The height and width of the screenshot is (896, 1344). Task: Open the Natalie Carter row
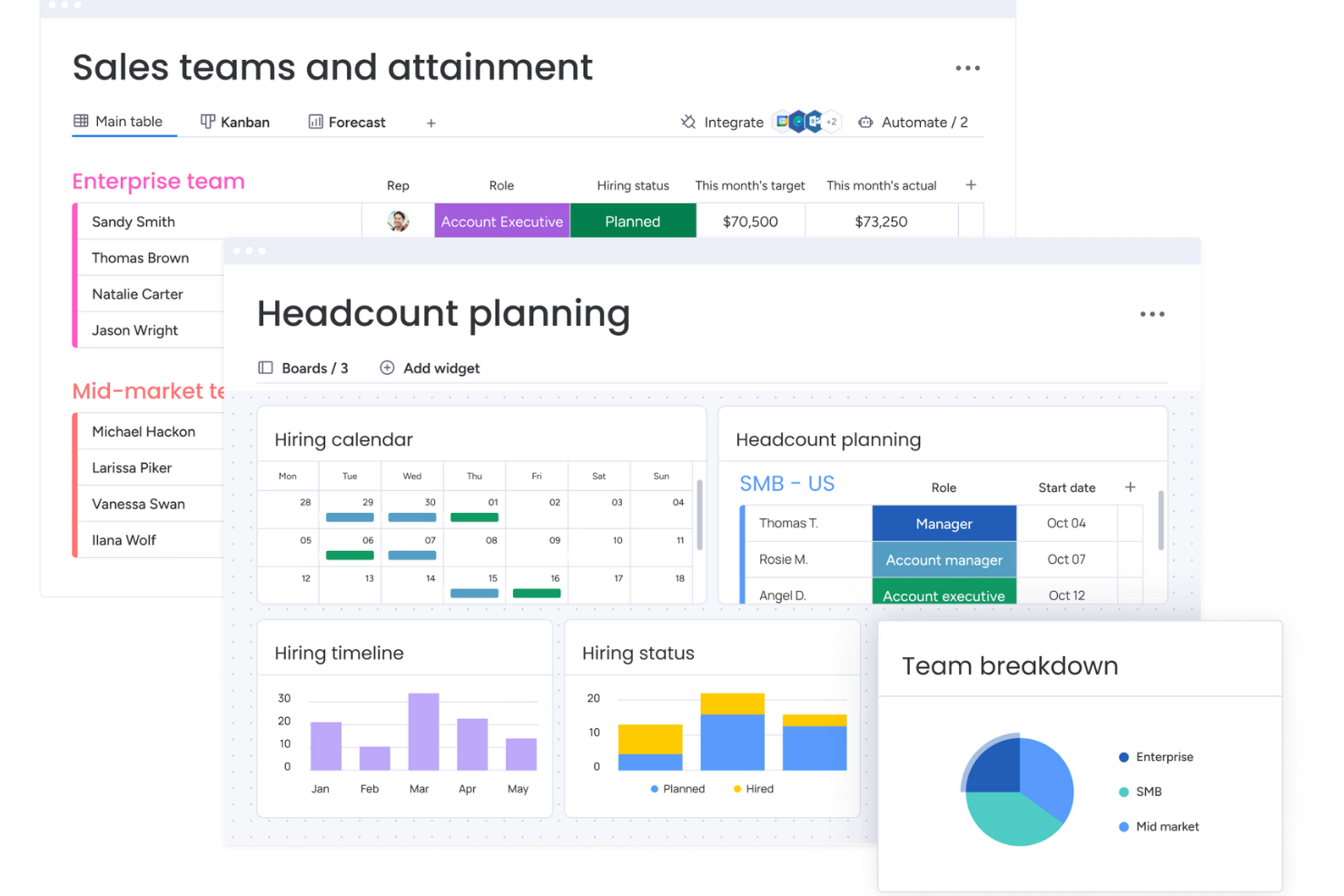tap(151, 294)
